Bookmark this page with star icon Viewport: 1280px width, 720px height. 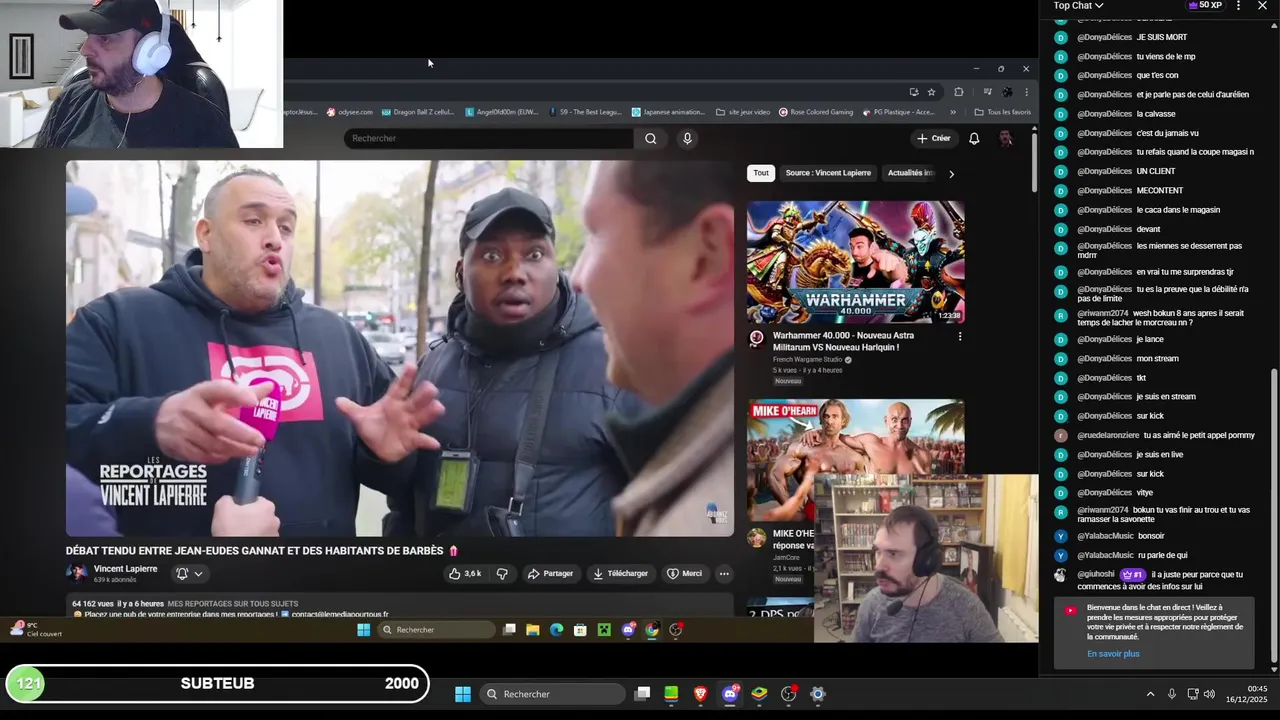coord(931,92)
